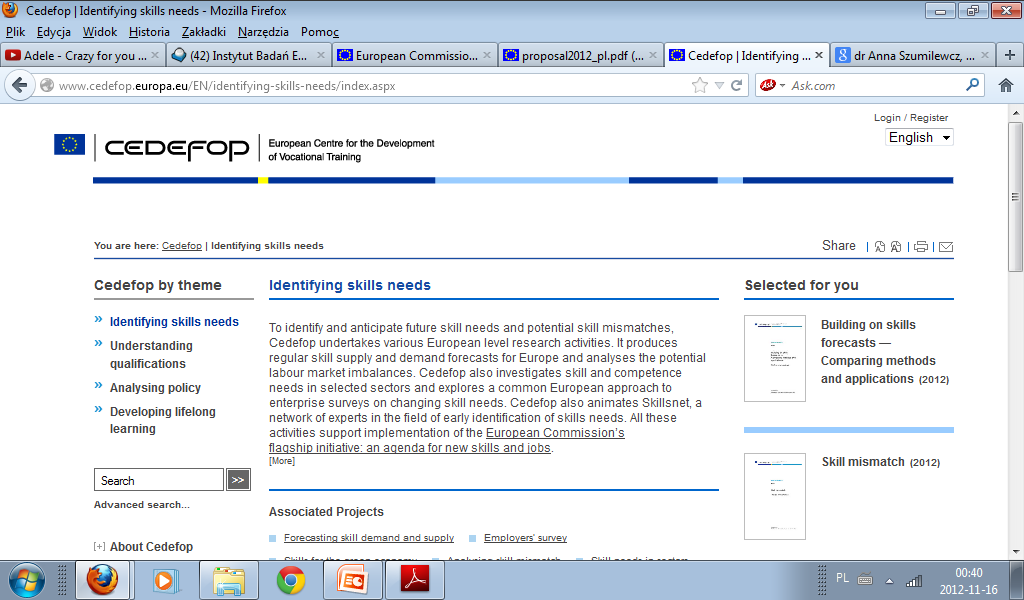Submit search with the >> button
The width and height of the screenshot is (1024, 600).
coord(238,480)
